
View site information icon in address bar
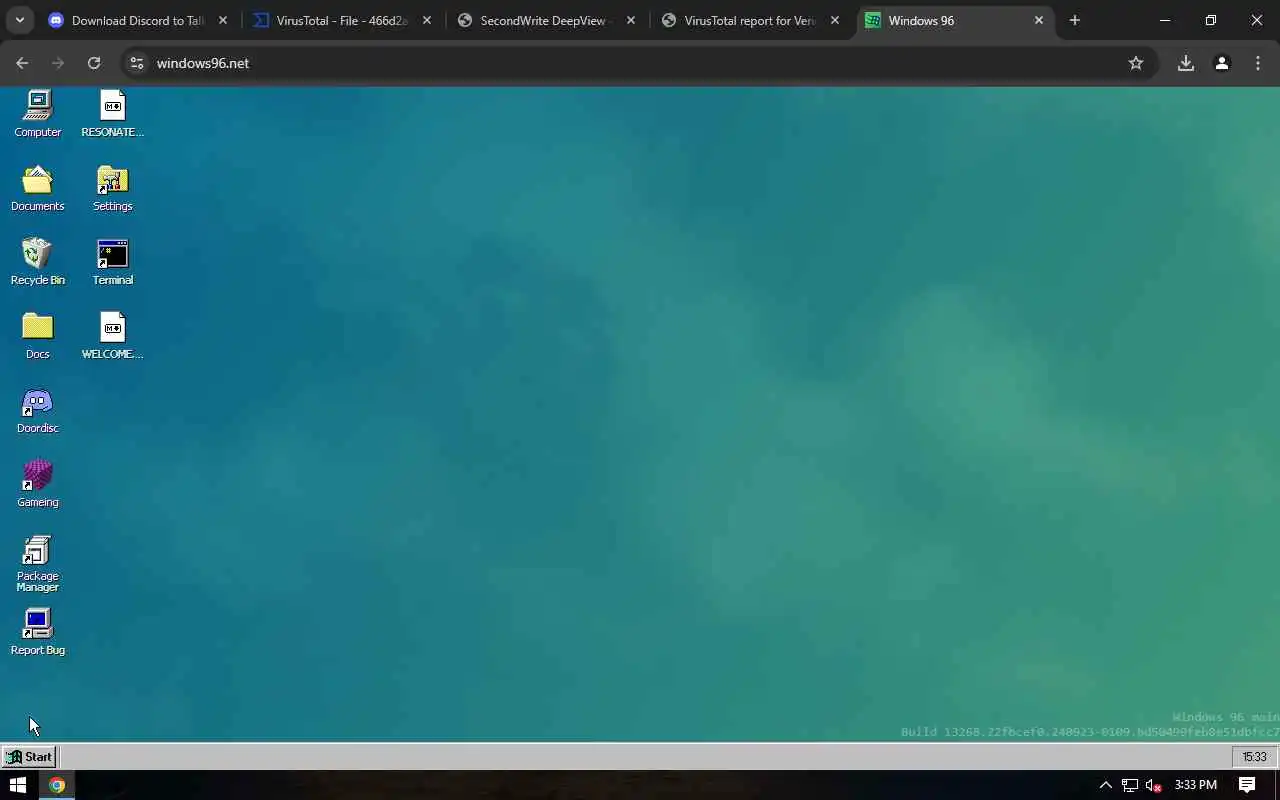(x=137, y=63)
